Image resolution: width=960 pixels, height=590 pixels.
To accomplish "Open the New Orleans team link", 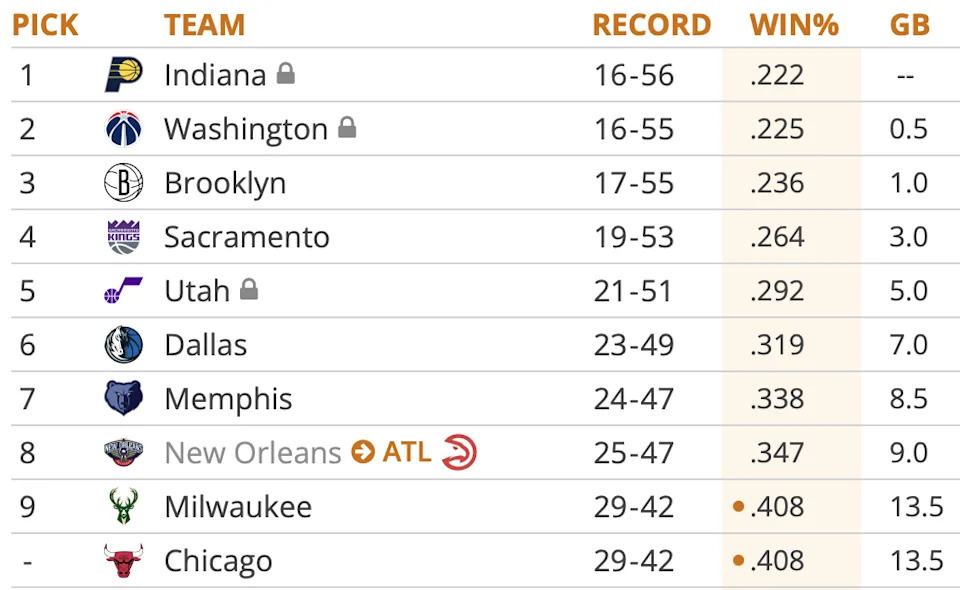I will point(253,453).
